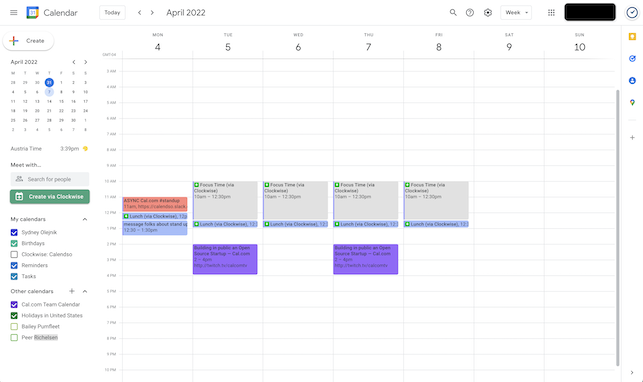This screenshot has width=643, height=382.
Task: Enable the Clockwise: Calendso calendar
Action: coord(14,255)
